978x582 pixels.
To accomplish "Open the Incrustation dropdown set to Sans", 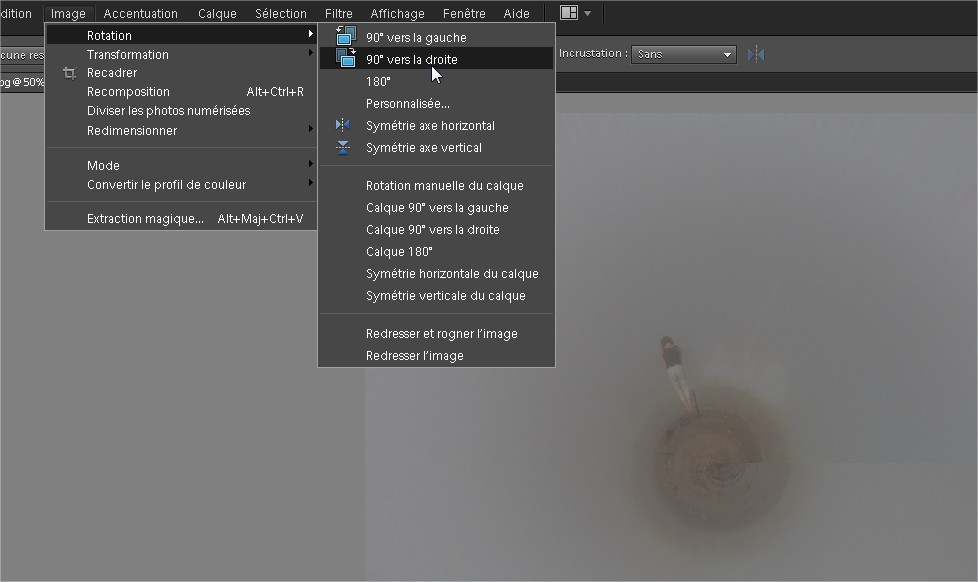I will tap(685, 54).
